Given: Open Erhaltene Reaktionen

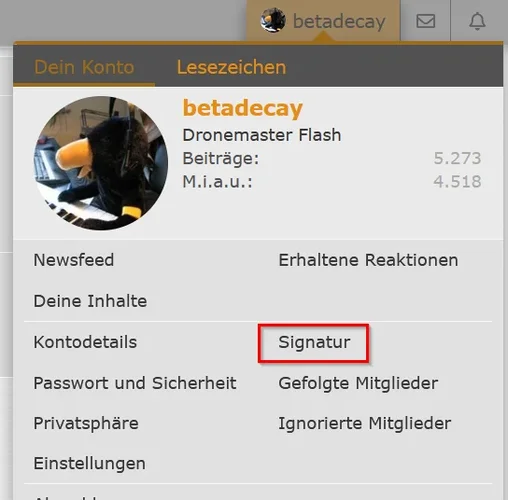Looking at the screenshot, I should pyautogui.click(x=368, y=260).
